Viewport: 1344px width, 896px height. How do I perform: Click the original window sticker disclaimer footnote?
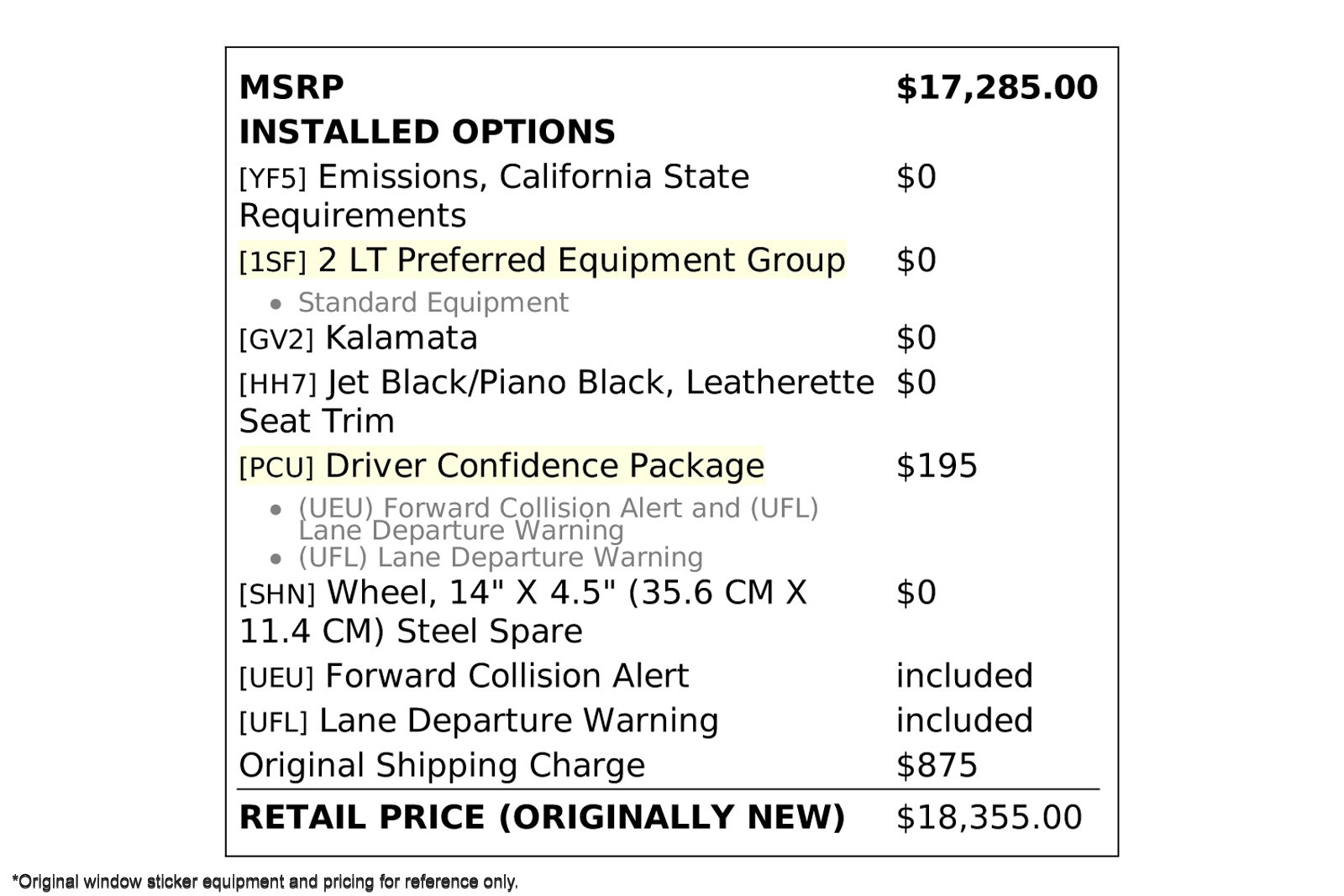click(x=265, y=882)
